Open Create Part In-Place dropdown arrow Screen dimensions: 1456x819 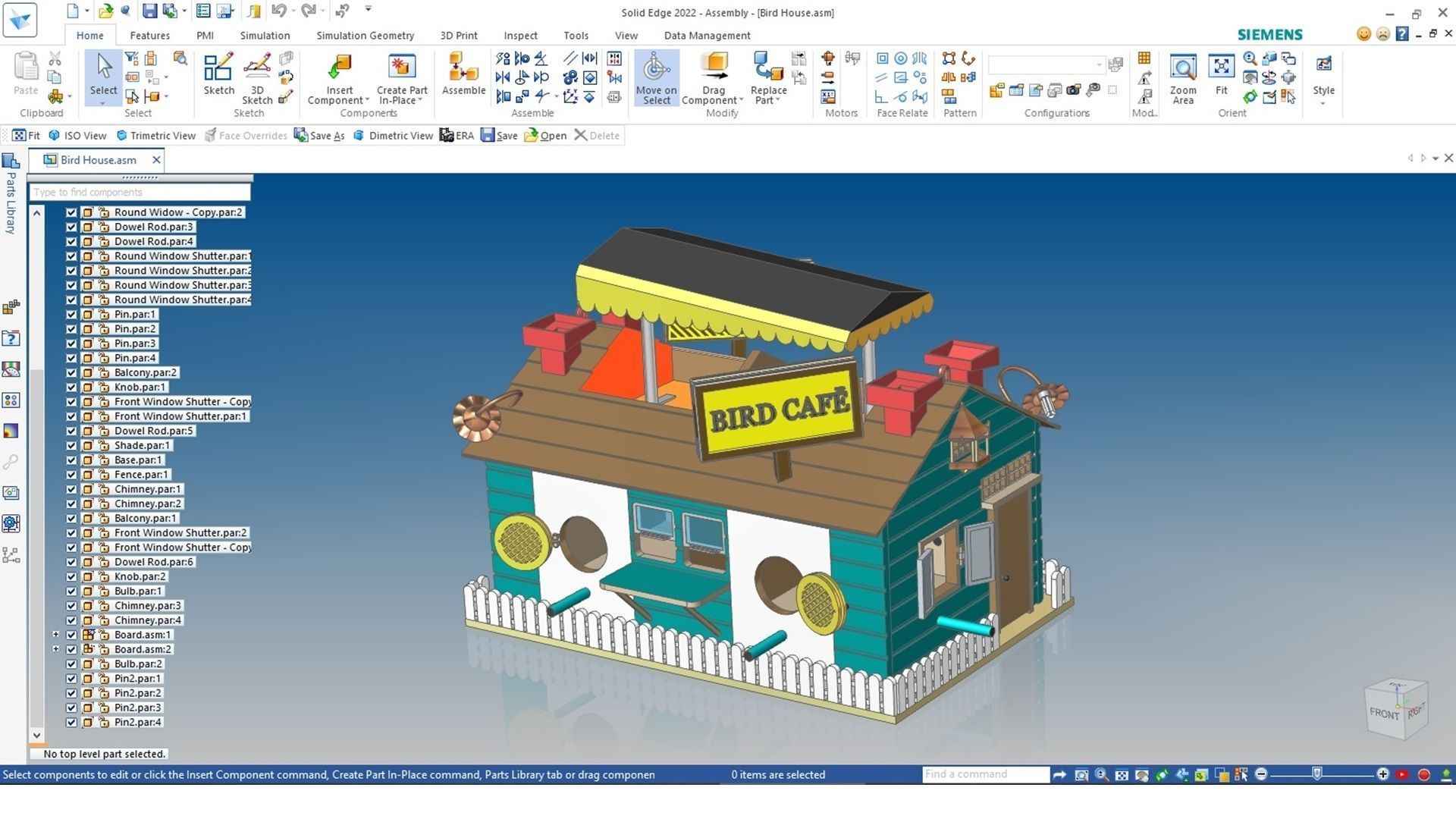420,100
